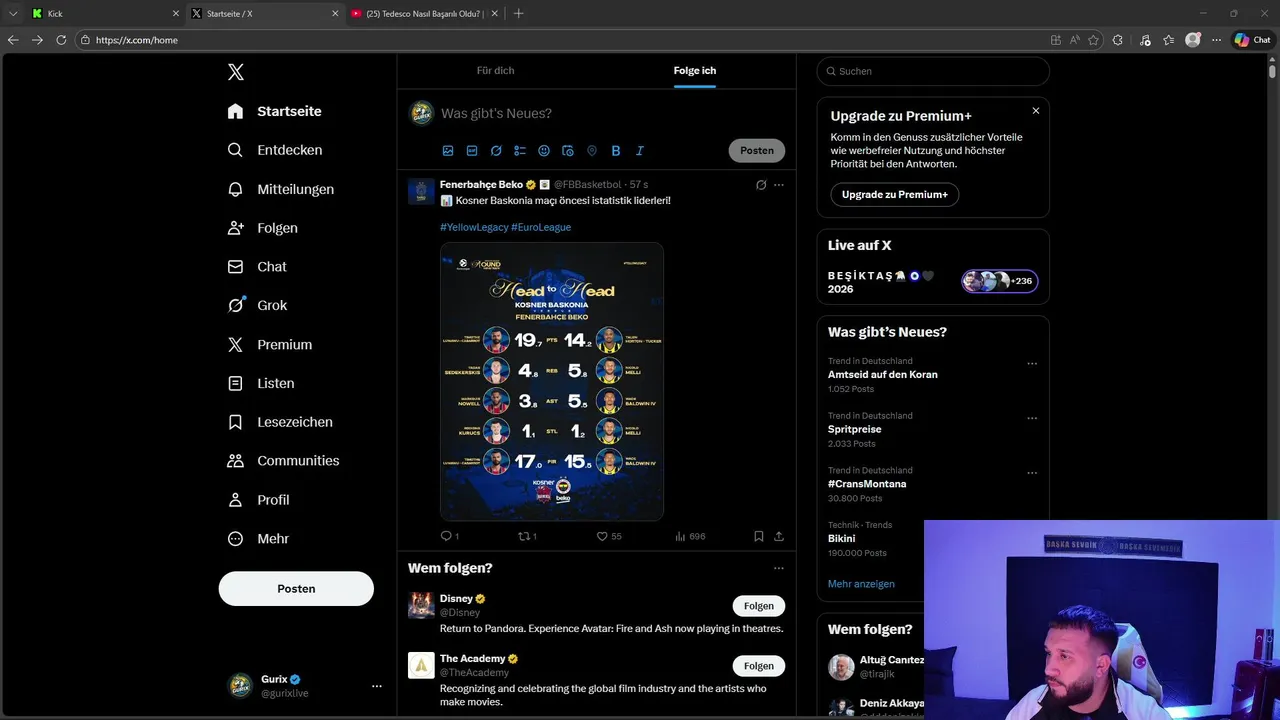Open Gurix account menu dots
The image size is (1280, 720).
[x=377, y=686]
